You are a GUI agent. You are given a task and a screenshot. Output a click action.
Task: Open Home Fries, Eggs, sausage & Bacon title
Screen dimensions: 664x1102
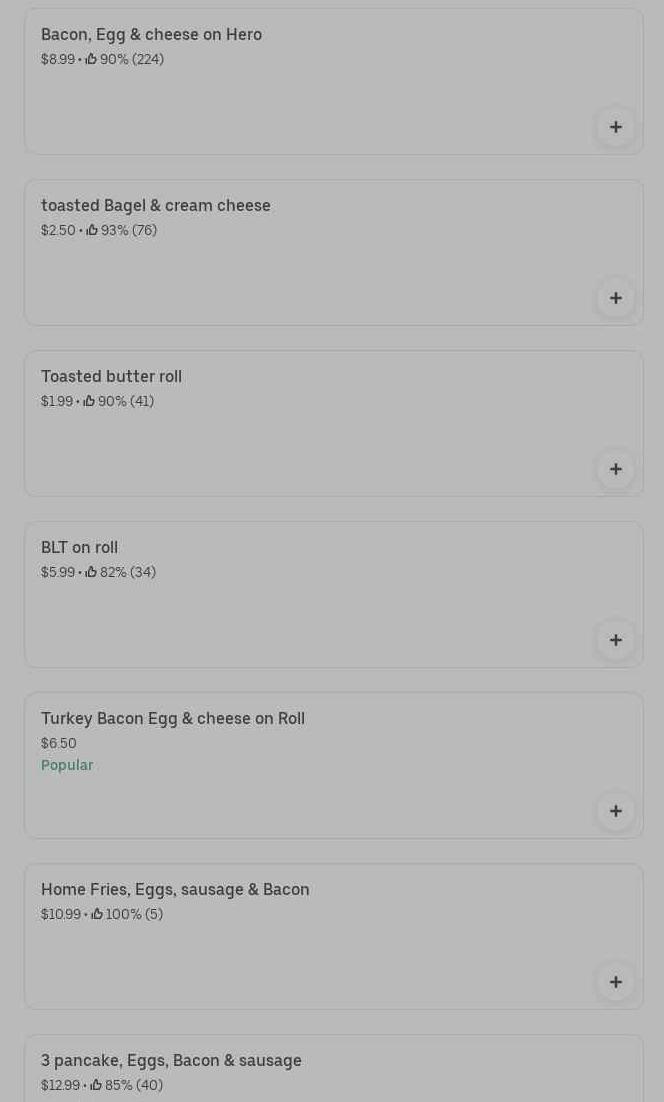tap(175, 889)
